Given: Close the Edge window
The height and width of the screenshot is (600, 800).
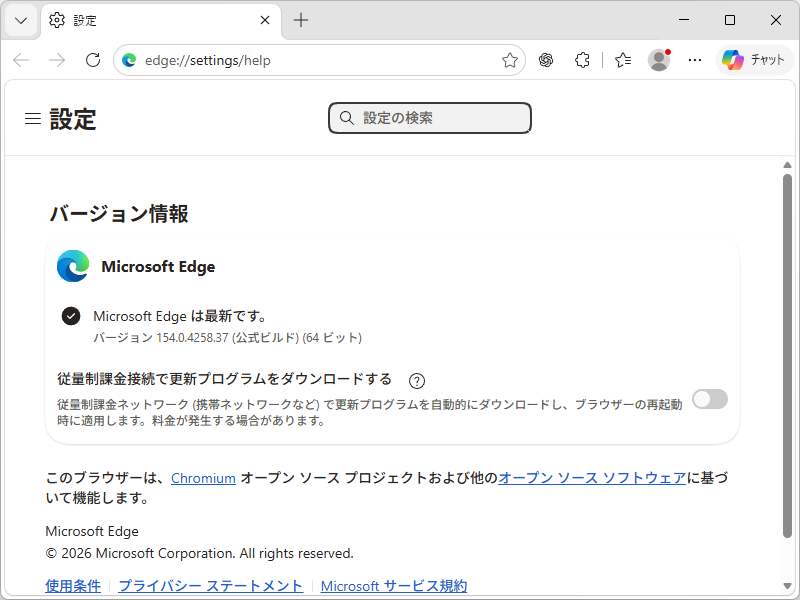Looking at the screenshot, I should tap(776, 20).
